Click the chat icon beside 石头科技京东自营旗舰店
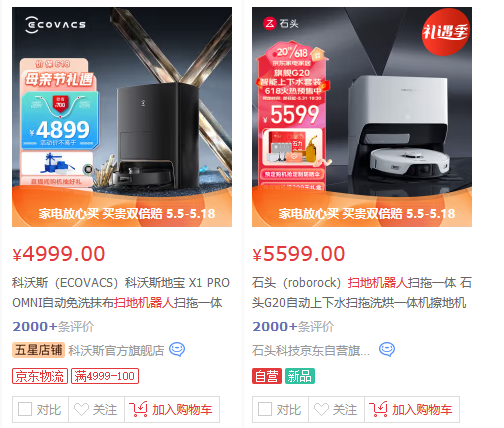 coord(387,350)
